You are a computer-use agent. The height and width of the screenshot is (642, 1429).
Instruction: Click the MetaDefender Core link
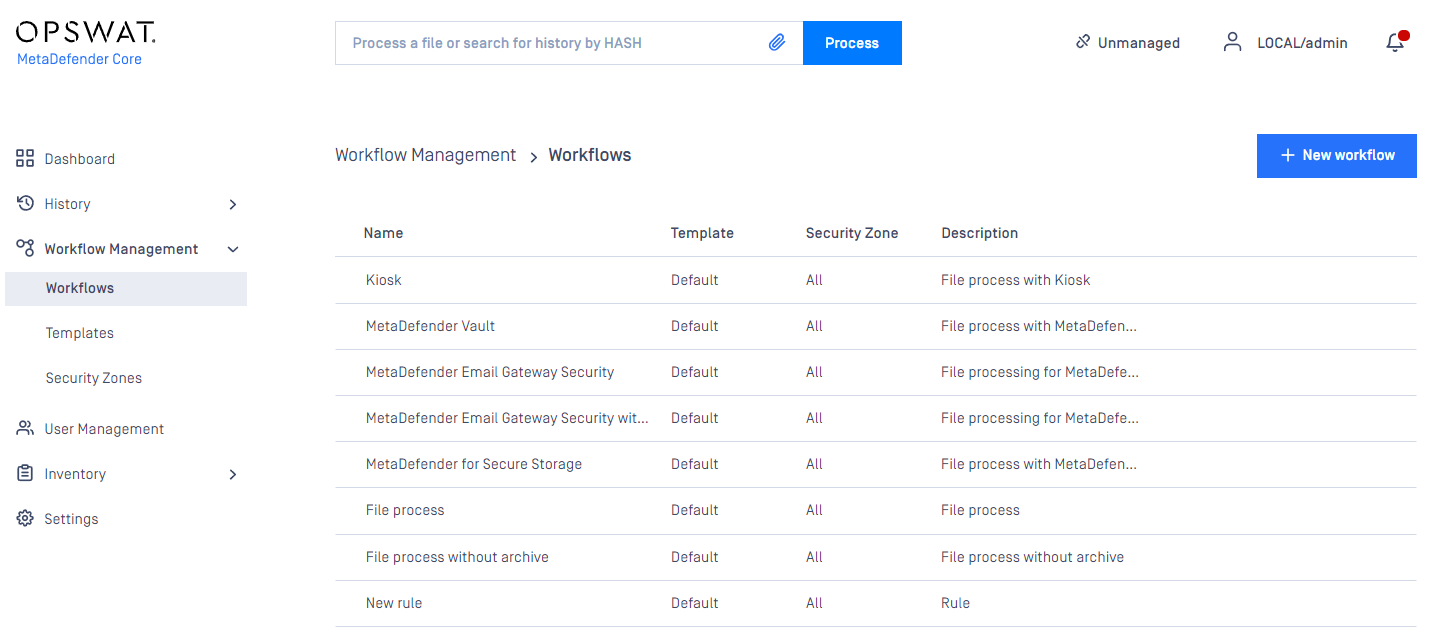point(79,59)
